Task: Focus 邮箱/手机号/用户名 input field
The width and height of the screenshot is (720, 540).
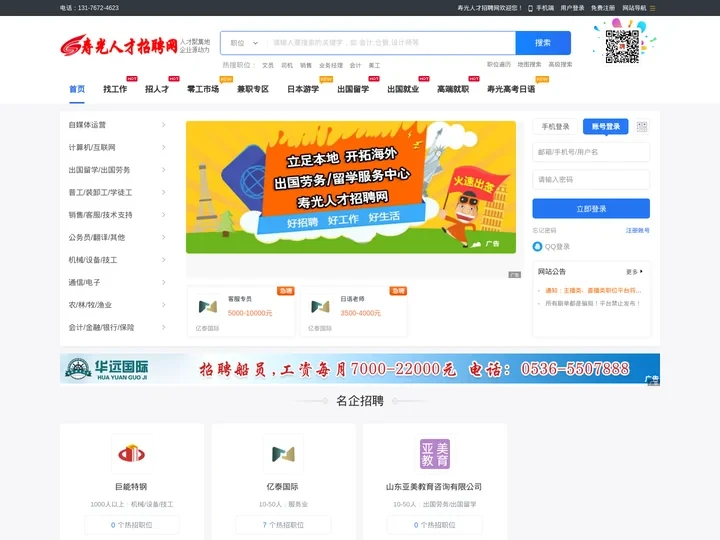Action: (591, 152)
